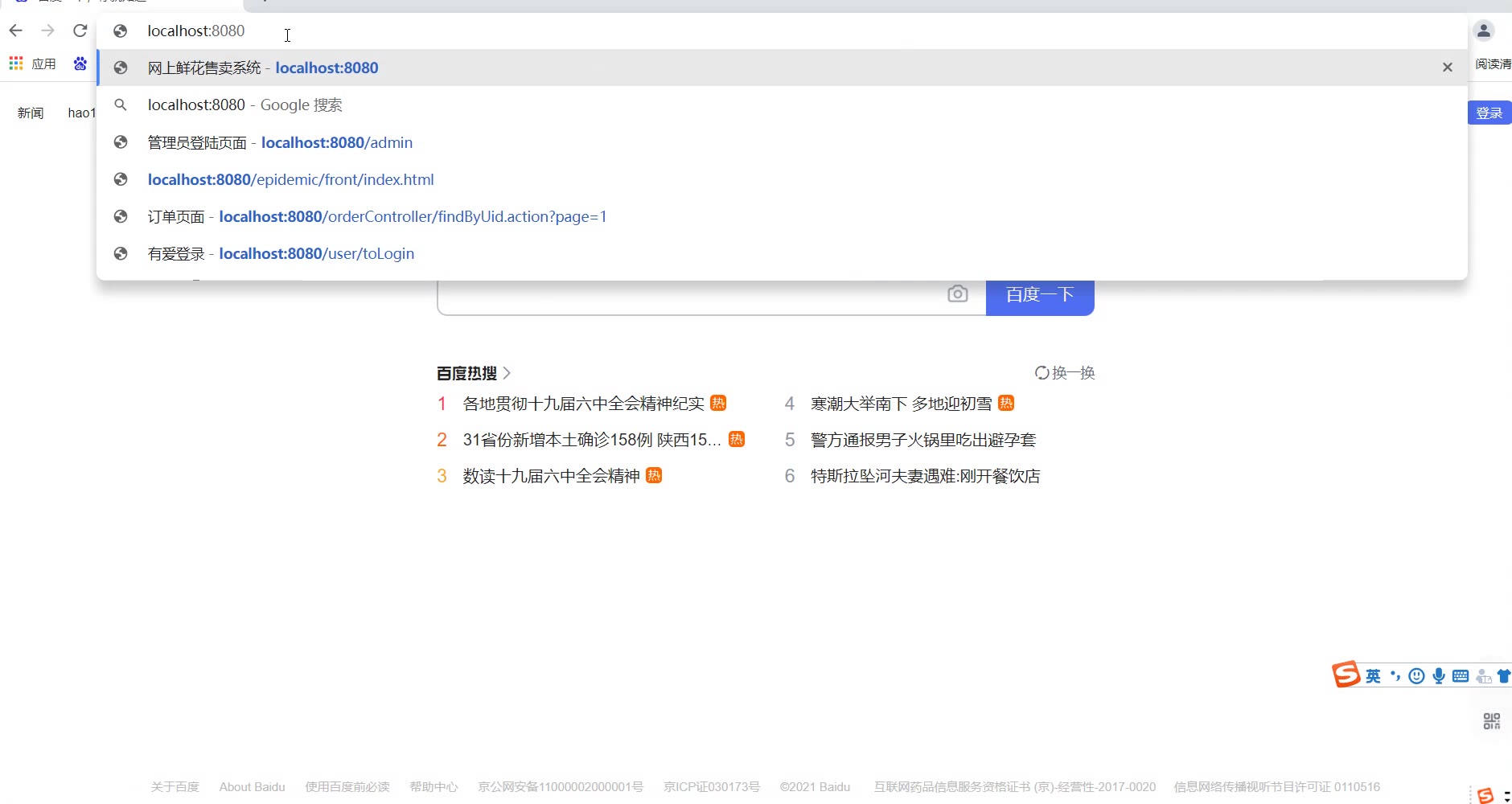Open hot topic 寒潮大举南下 多地迎初雪
The height and width of the screenshot is (804, 1512).
coord(901,404)
